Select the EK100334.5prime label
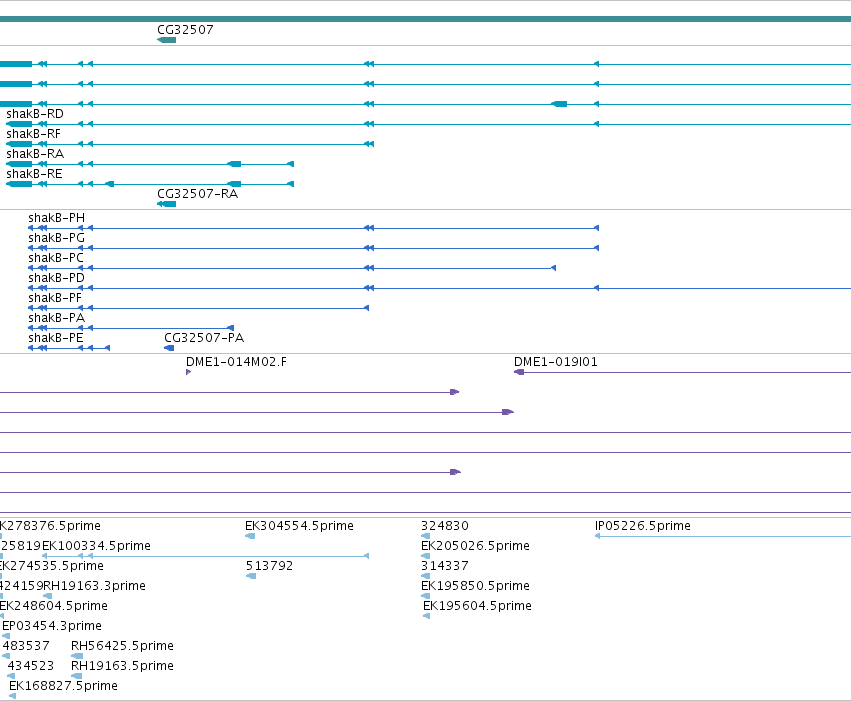The height and width of the screenshot is (701, 851). (x=96, y=546)
